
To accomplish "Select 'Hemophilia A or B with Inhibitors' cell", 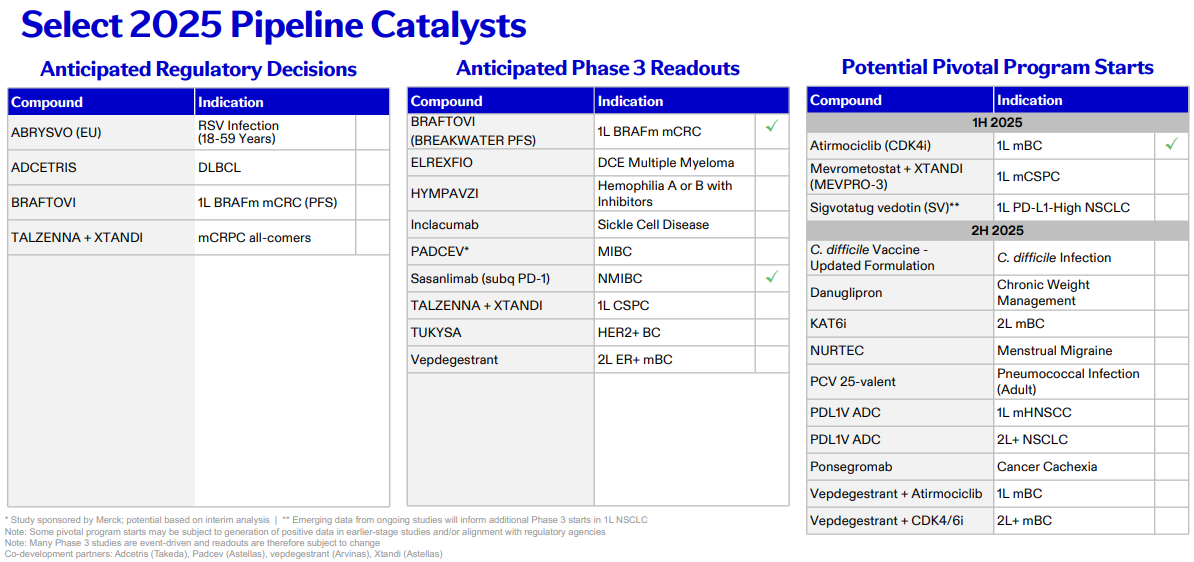I will point(675,193).
